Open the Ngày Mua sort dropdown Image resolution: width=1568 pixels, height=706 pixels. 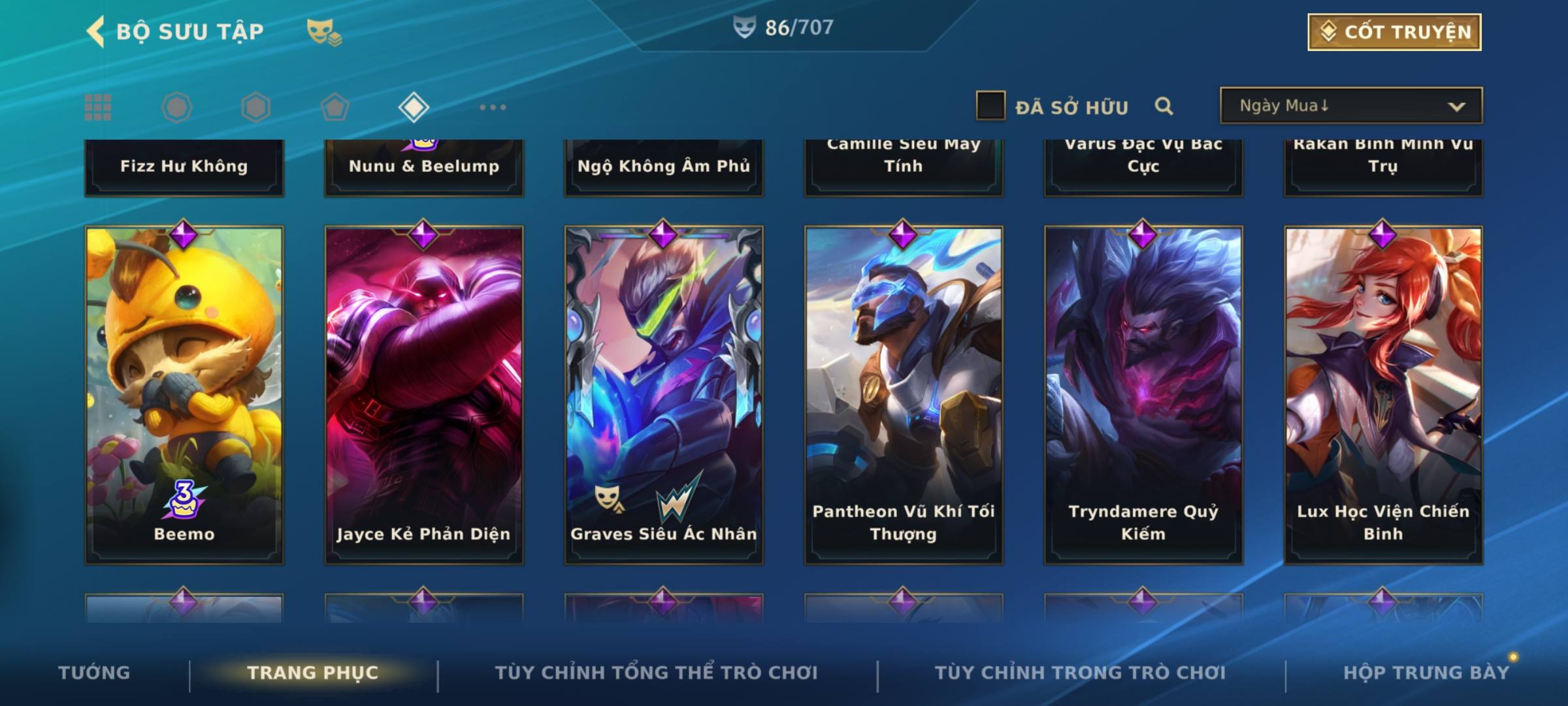pyautogui.click(x=1351, y=106)
